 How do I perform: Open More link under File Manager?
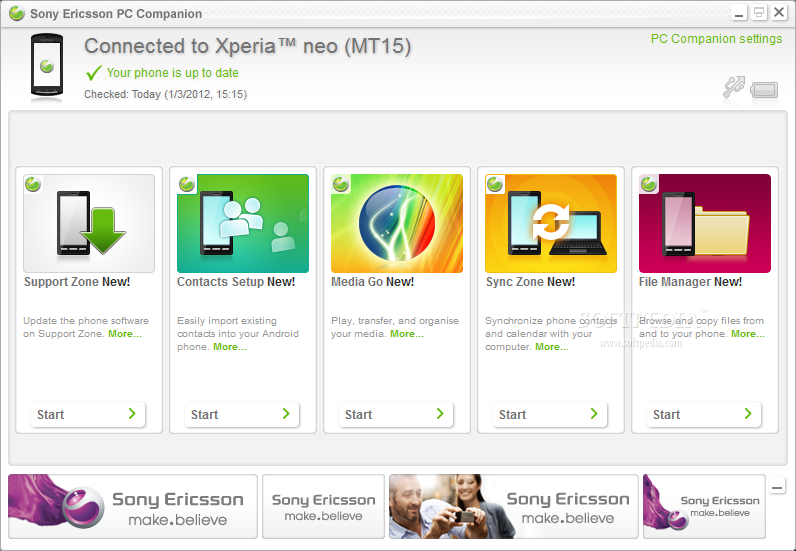tap(748, 334)
